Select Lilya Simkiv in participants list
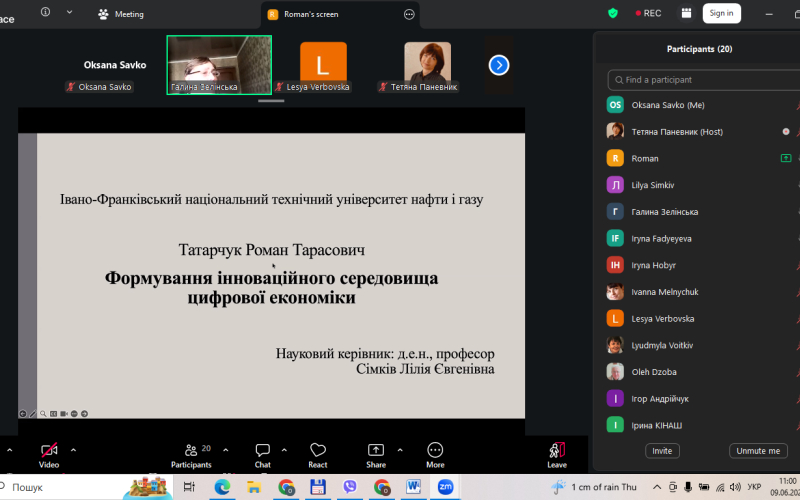This screenshot has width=800, height=500. pos(702,185)
